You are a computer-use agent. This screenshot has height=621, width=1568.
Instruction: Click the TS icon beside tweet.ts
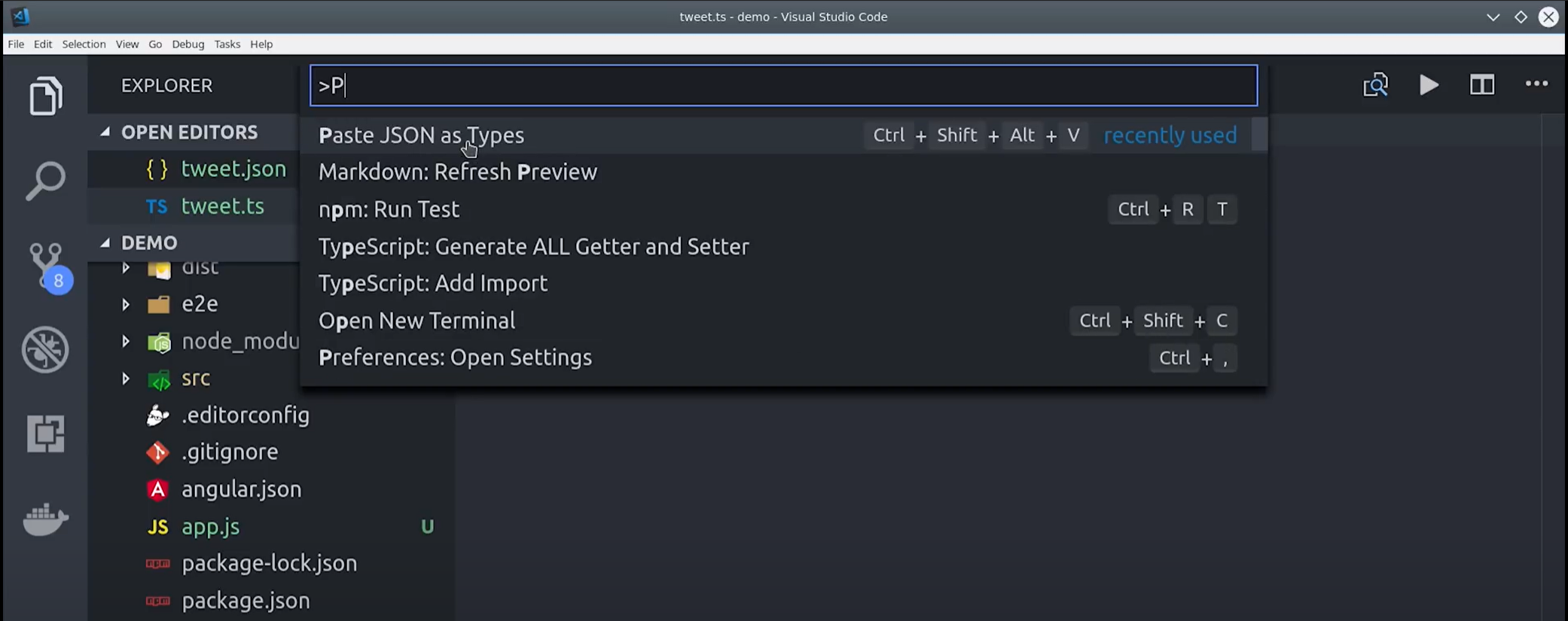click(x=157, y=206)
